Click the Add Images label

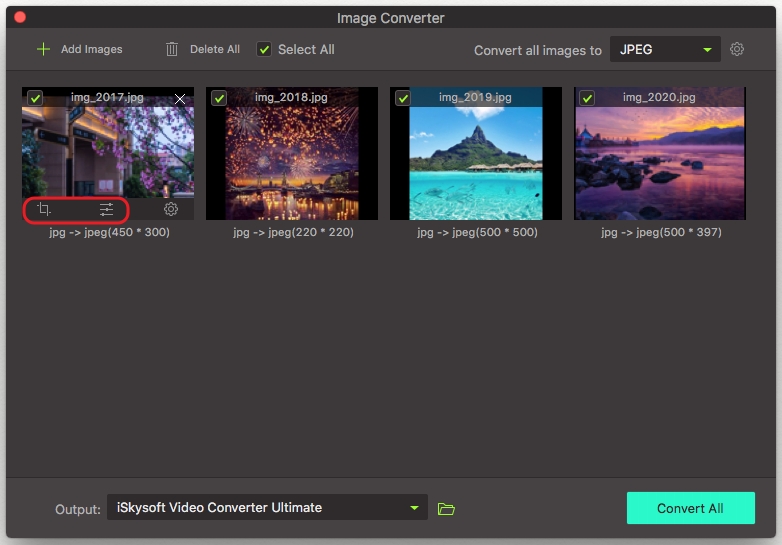[92, 49]
